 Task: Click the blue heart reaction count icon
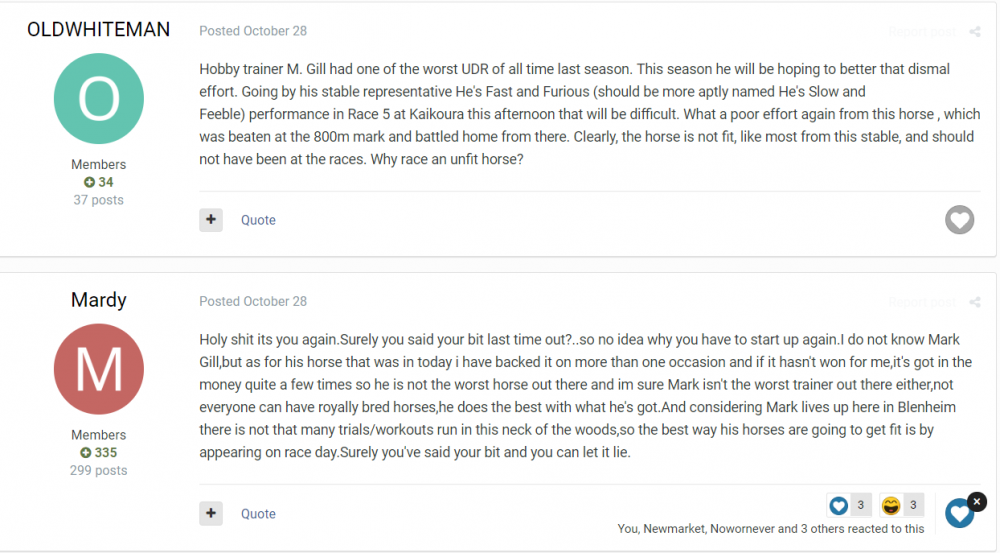(839, 506)
